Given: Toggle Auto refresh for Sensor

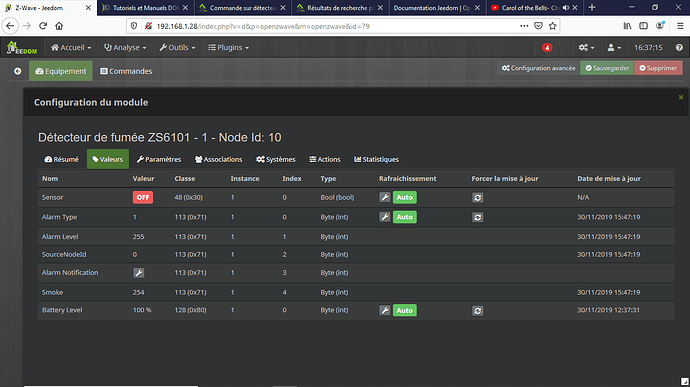Looking at the screenshot, I should pyautogui.click(x=404, y=197).
